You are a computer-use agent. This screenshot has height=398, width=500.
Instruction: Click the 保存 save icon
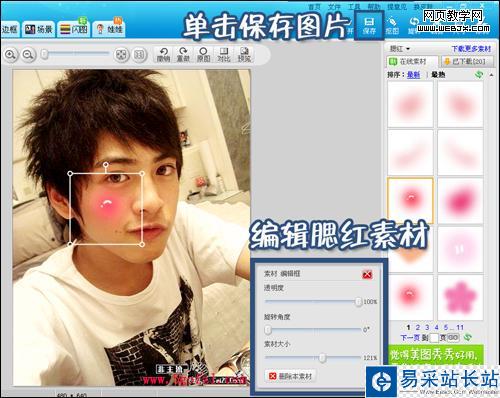click(x=369, y=25)
